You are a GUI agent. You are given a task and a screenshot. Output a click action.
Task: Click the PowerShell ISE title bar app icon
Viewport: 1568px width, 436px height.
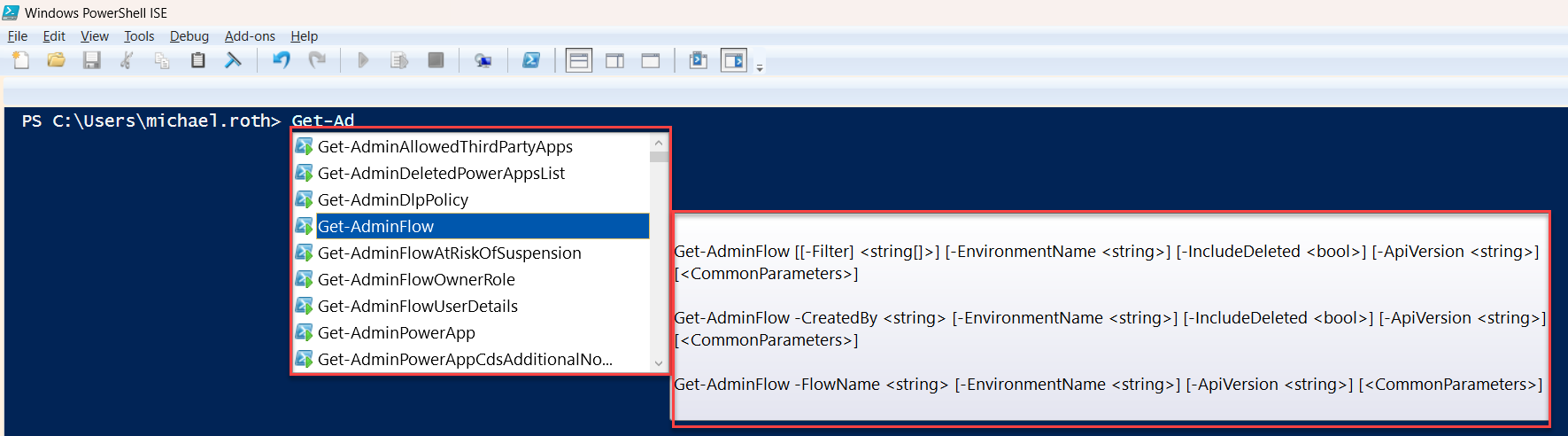pyautogui.click(x=12, y=12)
